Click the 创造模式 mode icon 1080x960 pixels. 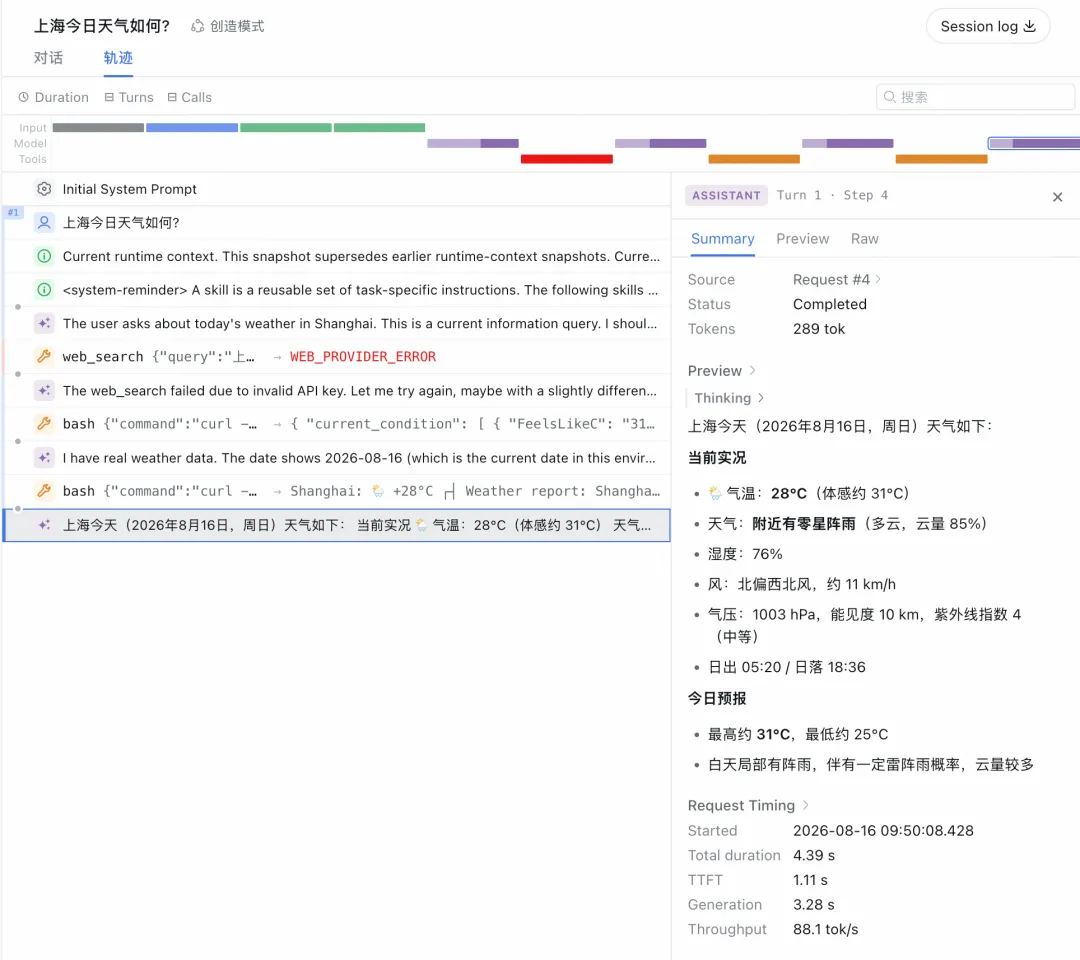click(x=198, y=26)
